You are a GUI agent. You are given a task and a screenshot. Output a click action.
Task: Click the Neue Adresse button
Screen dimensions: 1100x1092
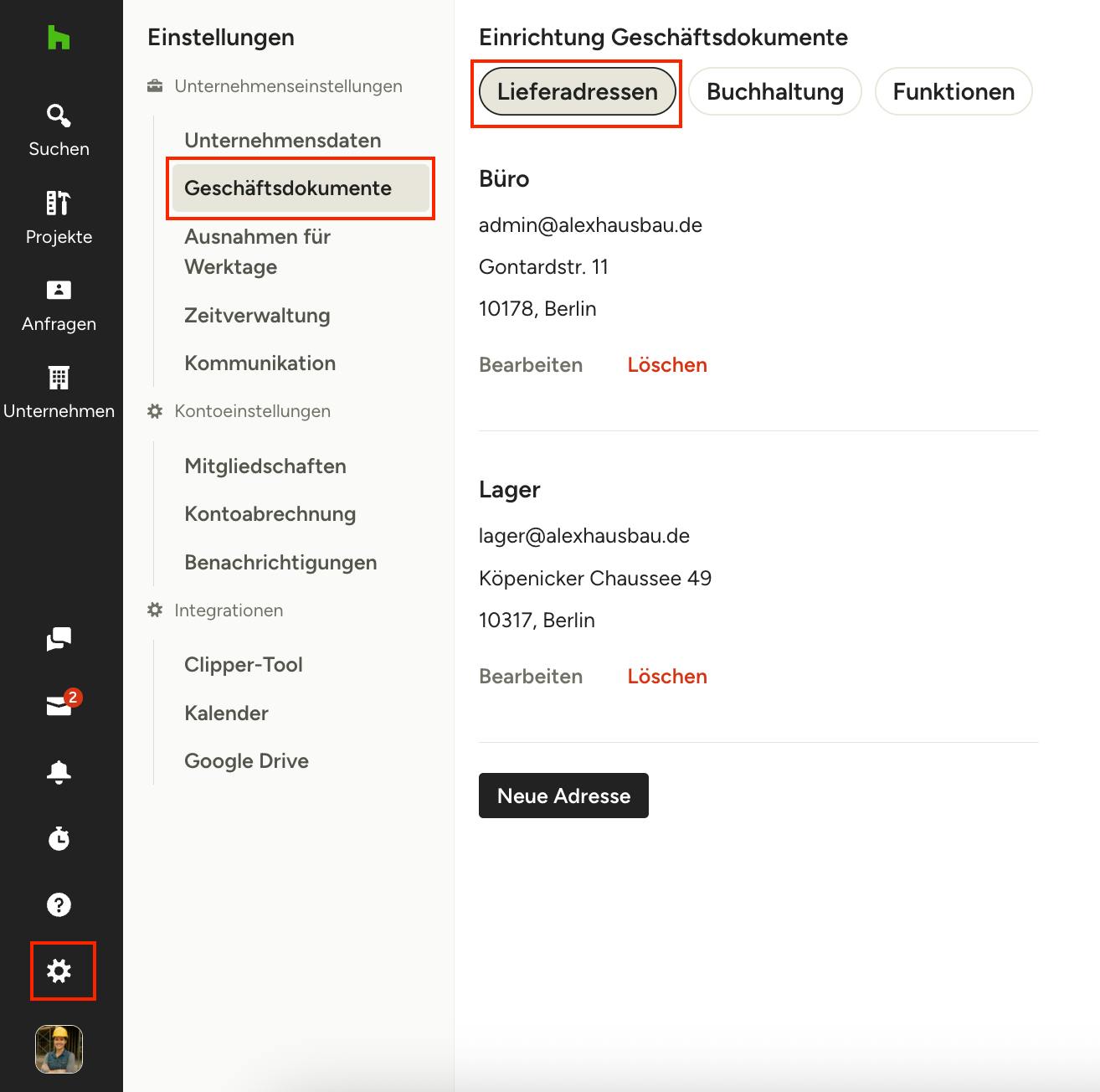pyautogui.click(x=563, y=796)
